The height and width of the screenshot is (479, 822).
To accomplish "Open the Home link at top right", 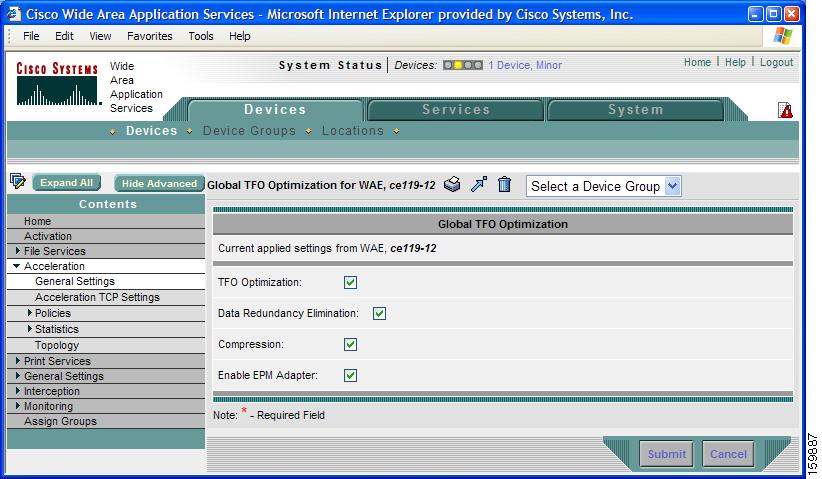I will pyautogui.click(x=697, y=62).
